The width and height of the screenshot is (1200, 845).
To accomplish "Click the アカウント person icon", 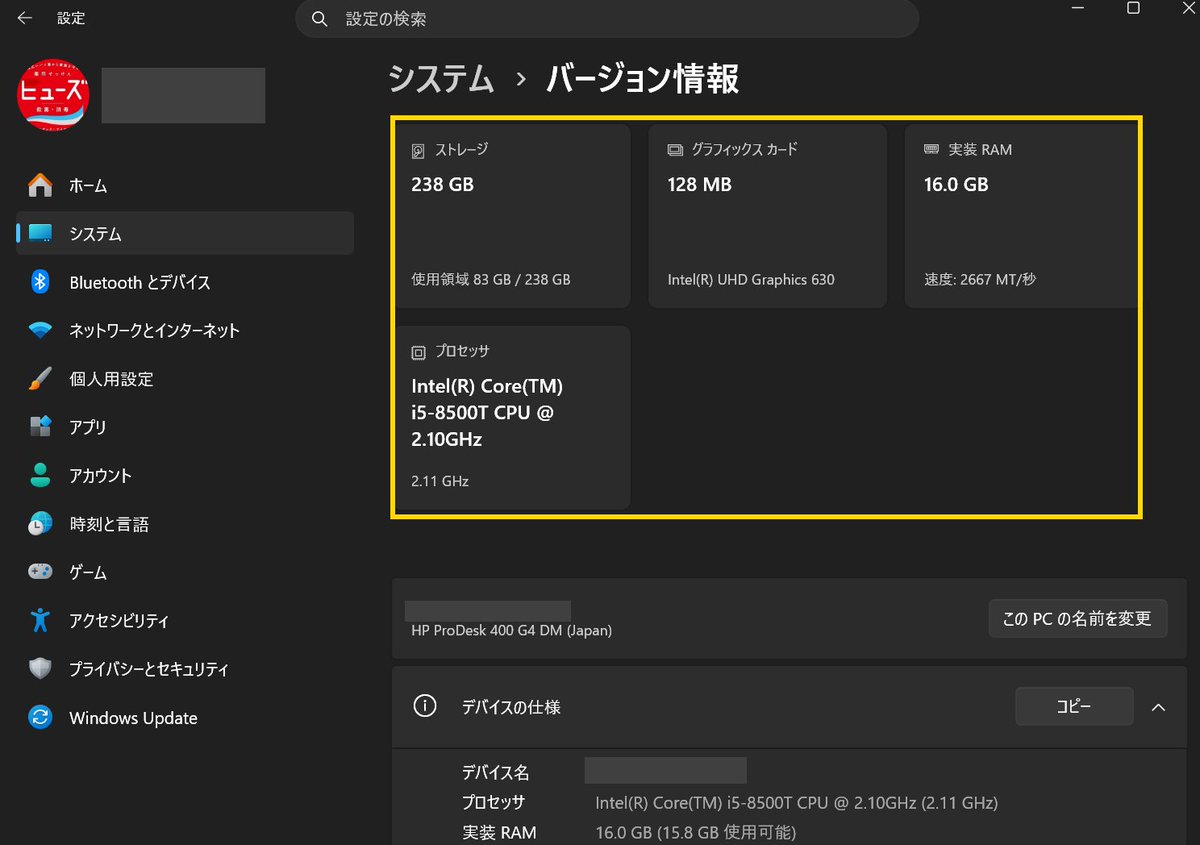I will tap(40, 475).
